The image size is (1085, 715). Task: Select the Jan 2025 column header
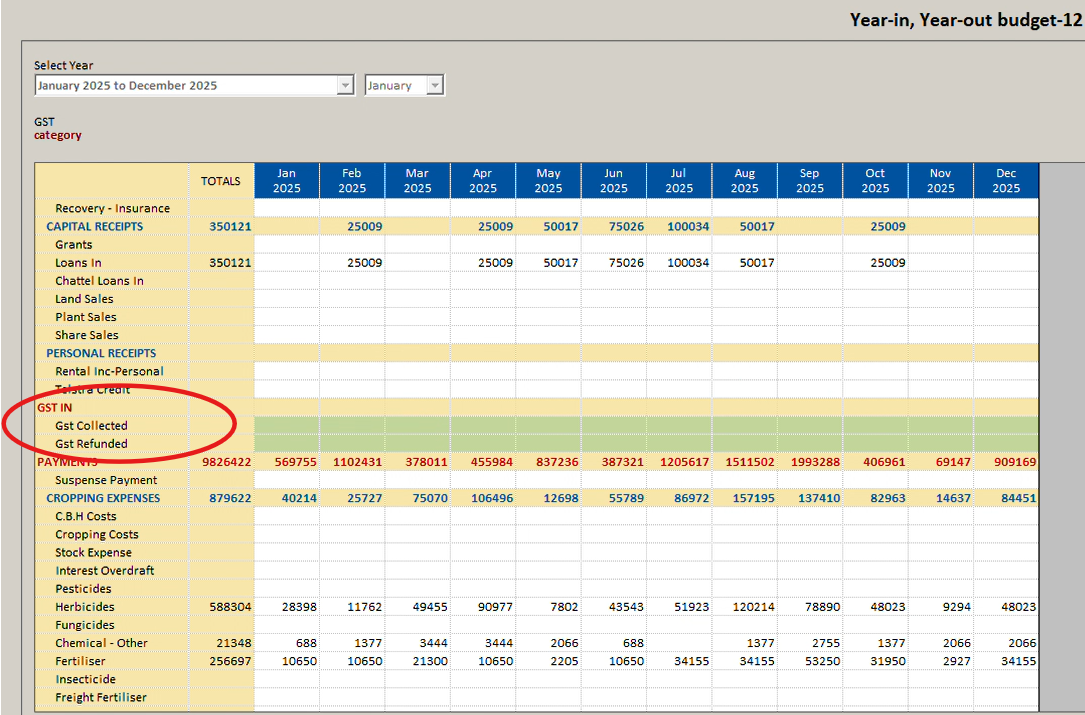coord(286,181)
